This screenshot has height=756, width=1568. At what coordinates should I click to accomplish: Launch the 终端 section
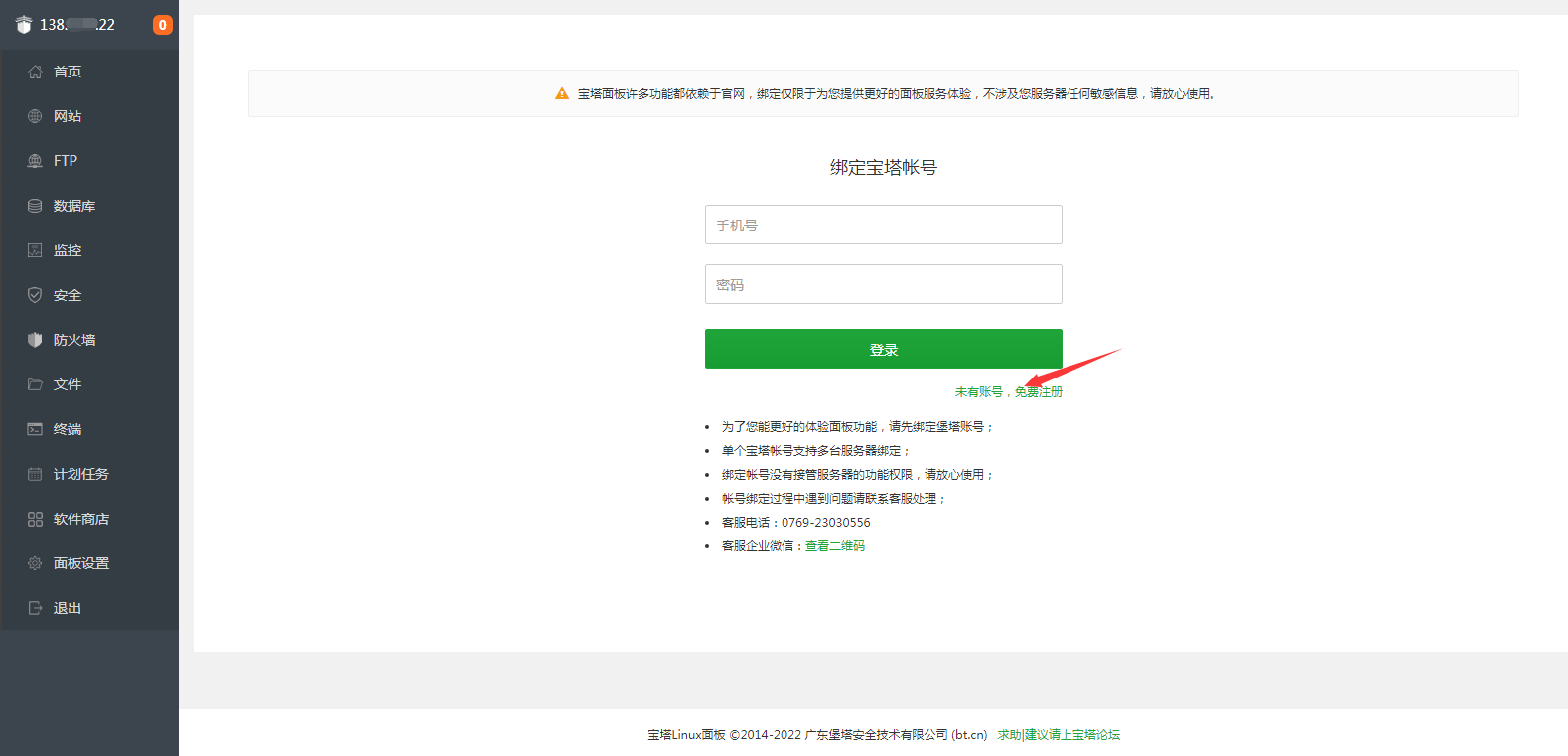tap(89, 429)
